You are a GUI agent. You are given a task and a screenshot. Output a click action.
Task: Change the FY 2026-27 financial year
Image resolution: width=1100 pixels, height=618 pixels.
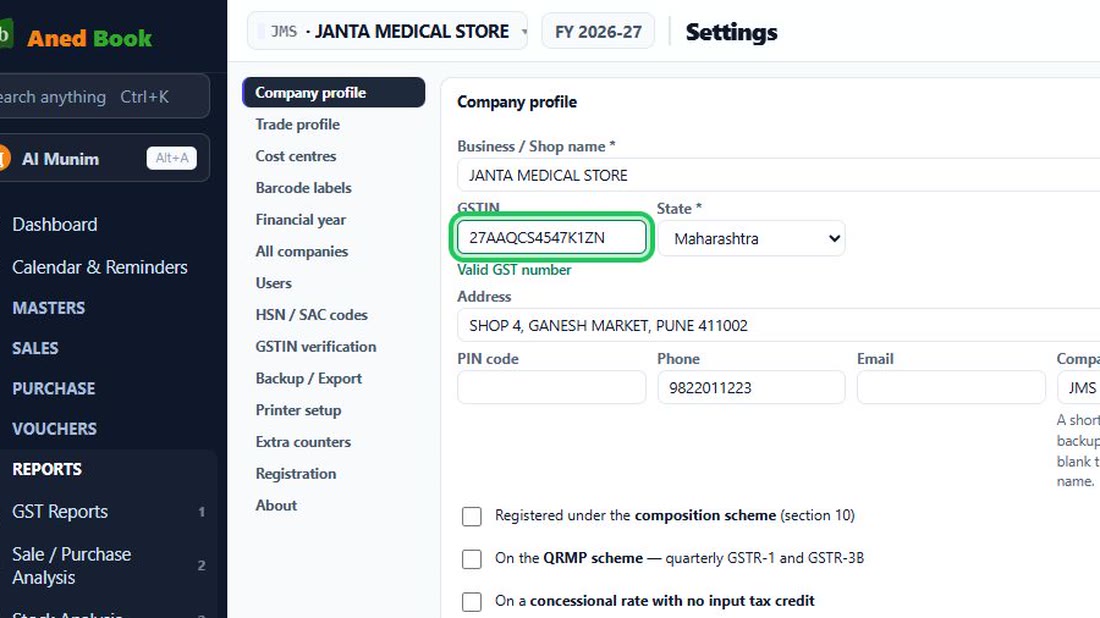coord(598,32)
